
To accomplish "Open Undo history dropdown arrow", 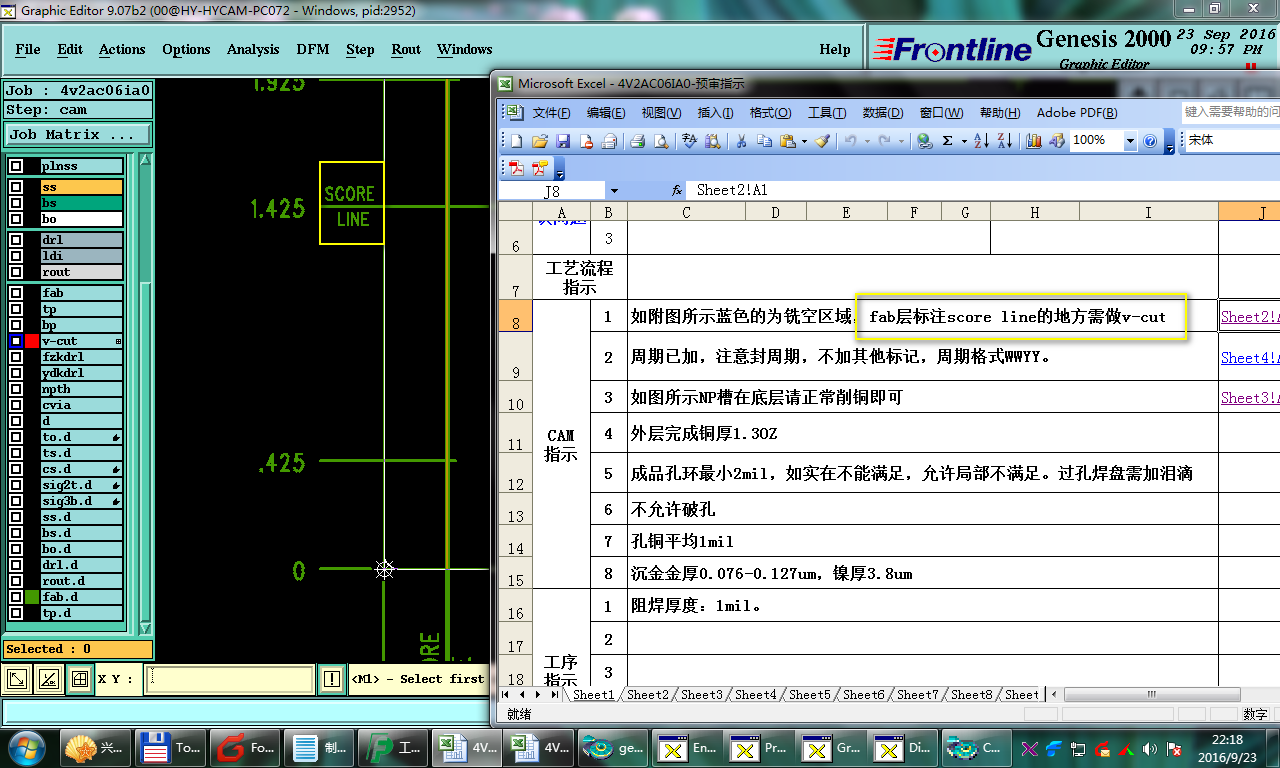I will [865, 141].
